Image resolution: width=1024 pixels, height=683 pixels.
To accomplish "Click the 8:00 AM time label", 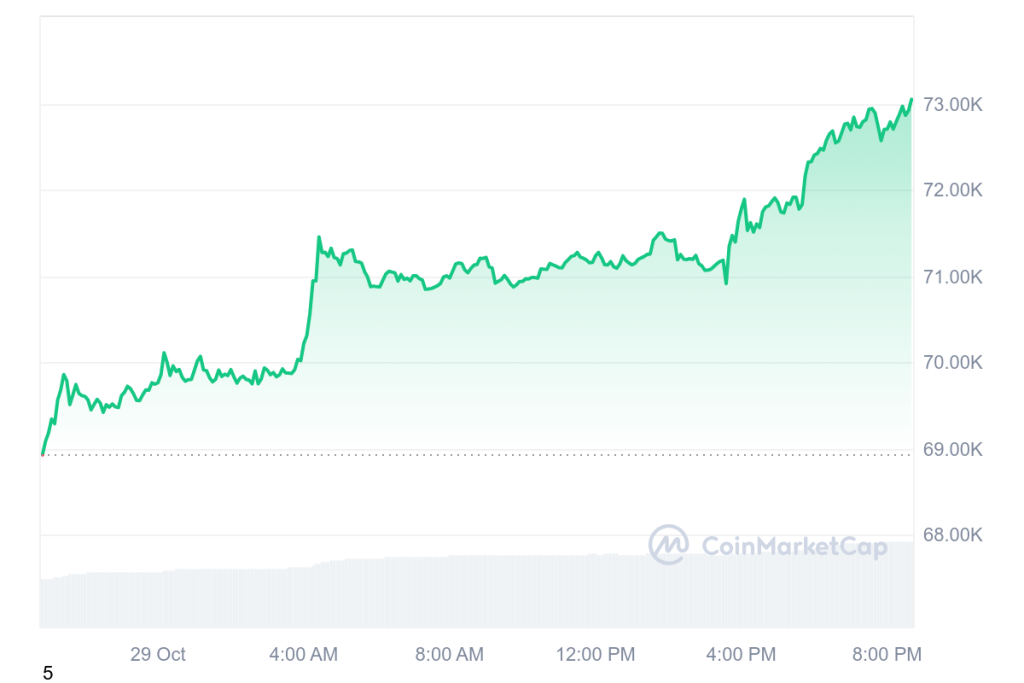I will [450, 655].
